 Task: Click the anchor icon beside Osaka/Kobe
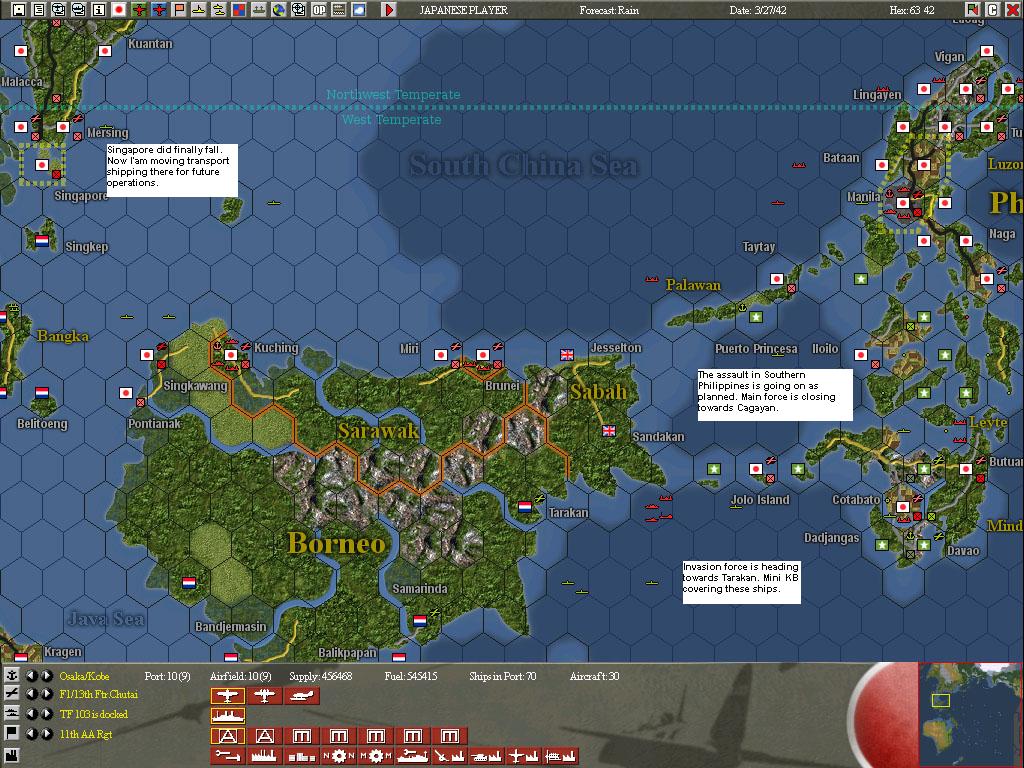tap(11, 676)
